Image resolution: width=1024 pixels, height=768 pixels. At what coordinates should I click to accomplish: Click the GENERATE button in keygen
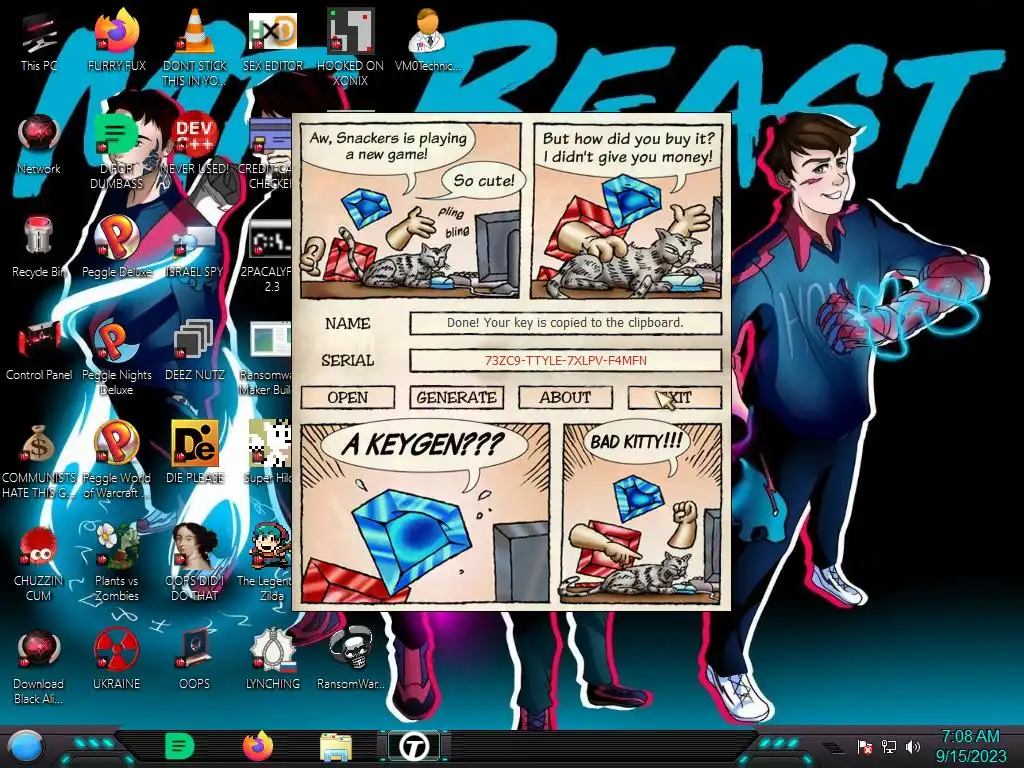pos(456,397)
